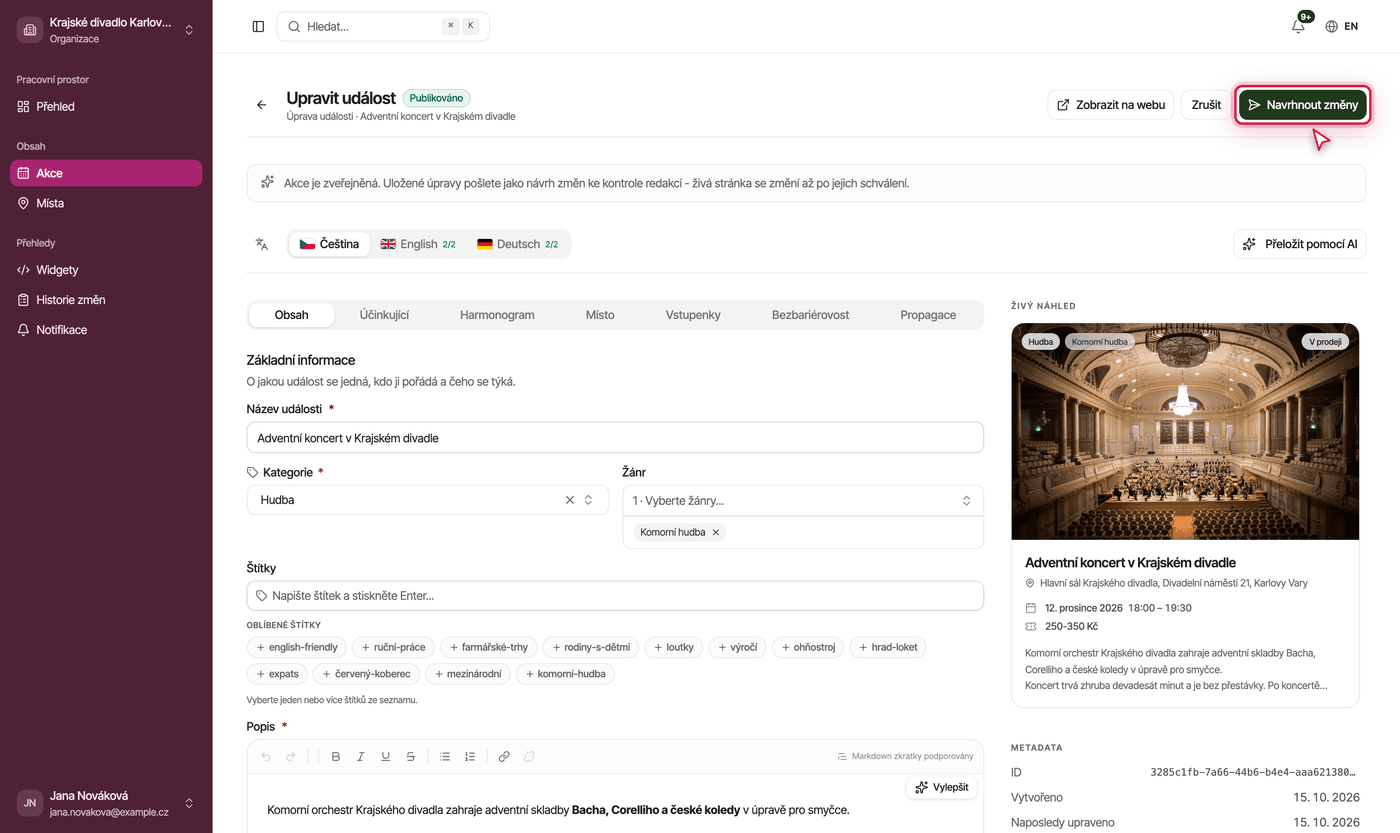1400x833 pixels.
Task: Click the Vylepšit button
Action: pyautogui.click(x=942, y=787)
